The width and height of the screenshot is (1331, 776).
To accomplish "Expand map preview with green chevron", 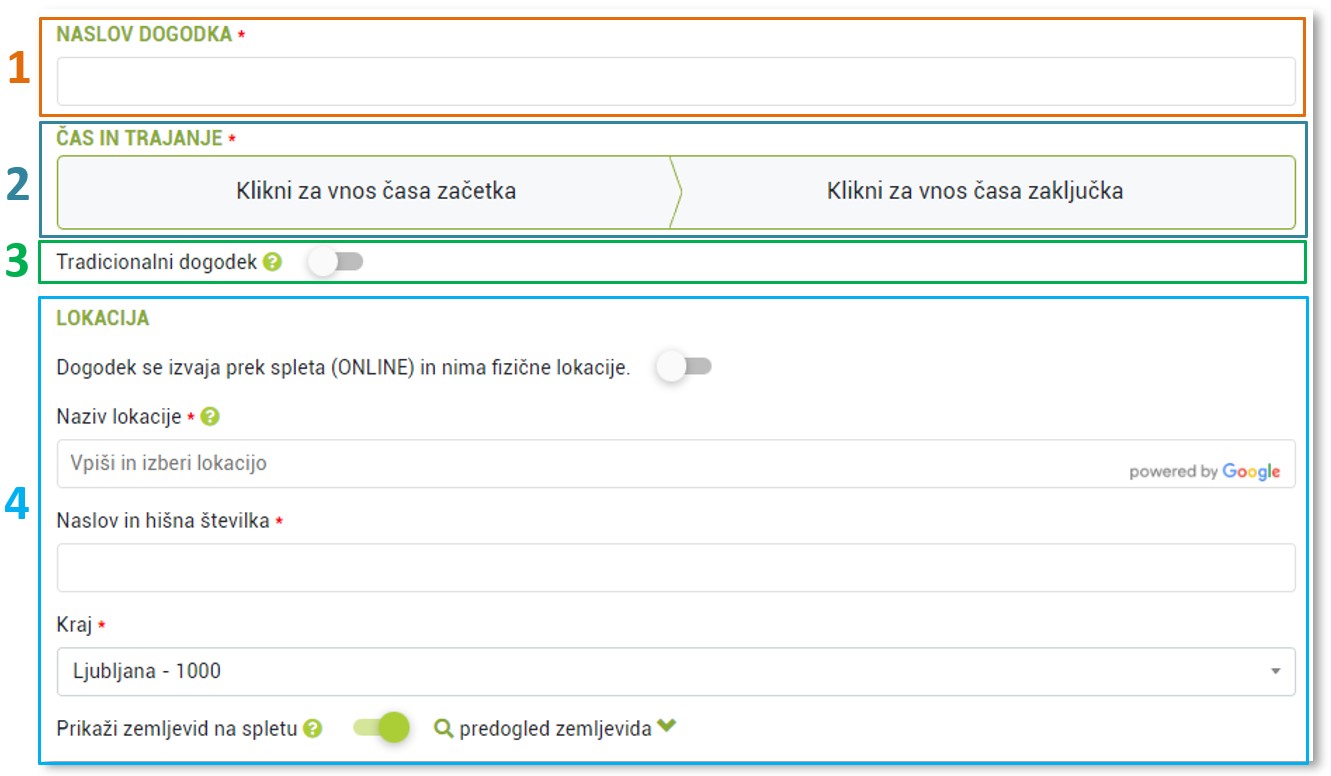I will [667, 727].
